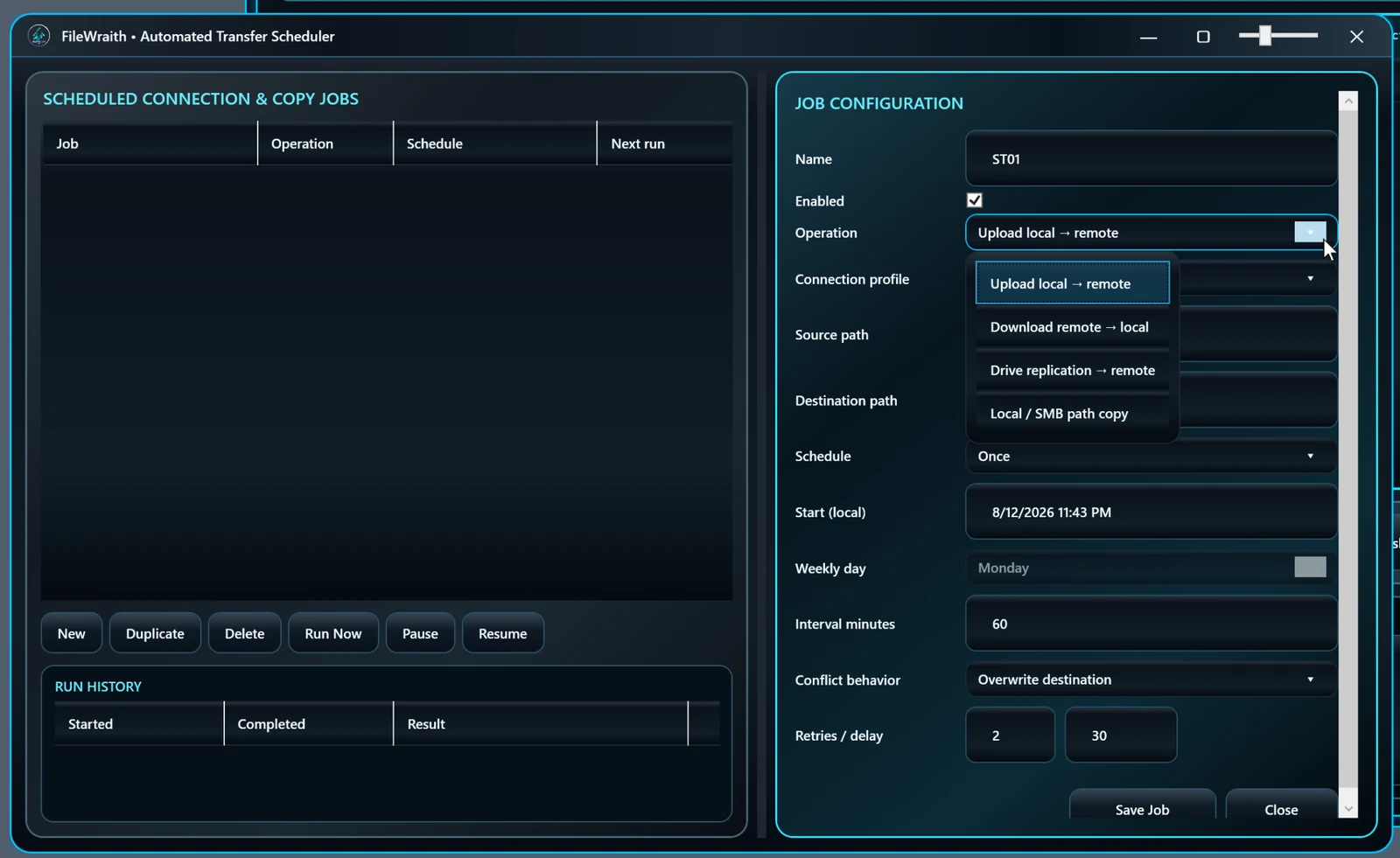This screenshot has width=1400, height=858.
Task: Click the Close button in Job Configuration
Action: tap(1281, 805)
